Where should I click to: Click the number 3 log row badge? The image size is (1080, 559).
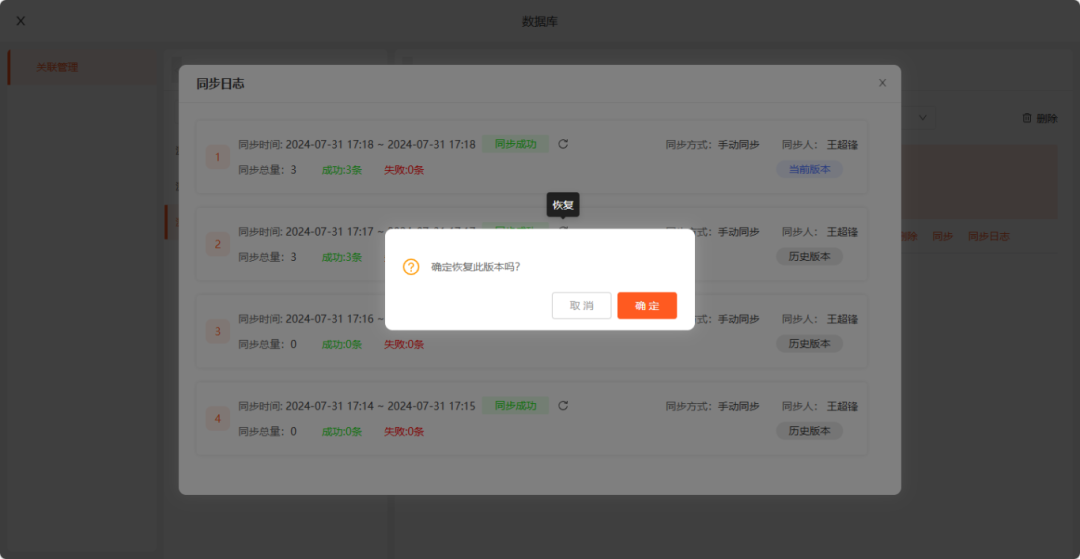pyautogui.click(x=218, y=331)
